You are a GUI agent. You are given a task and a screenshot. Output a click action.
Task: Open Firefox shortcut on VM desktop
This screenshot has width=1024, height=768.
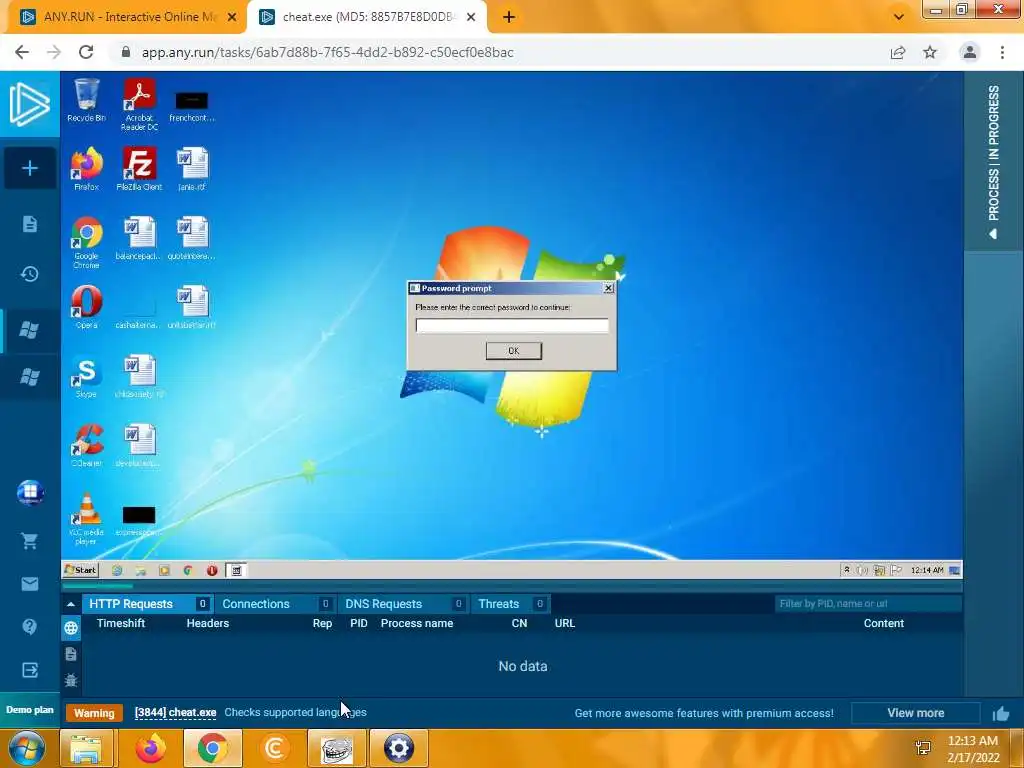[86, 168]
